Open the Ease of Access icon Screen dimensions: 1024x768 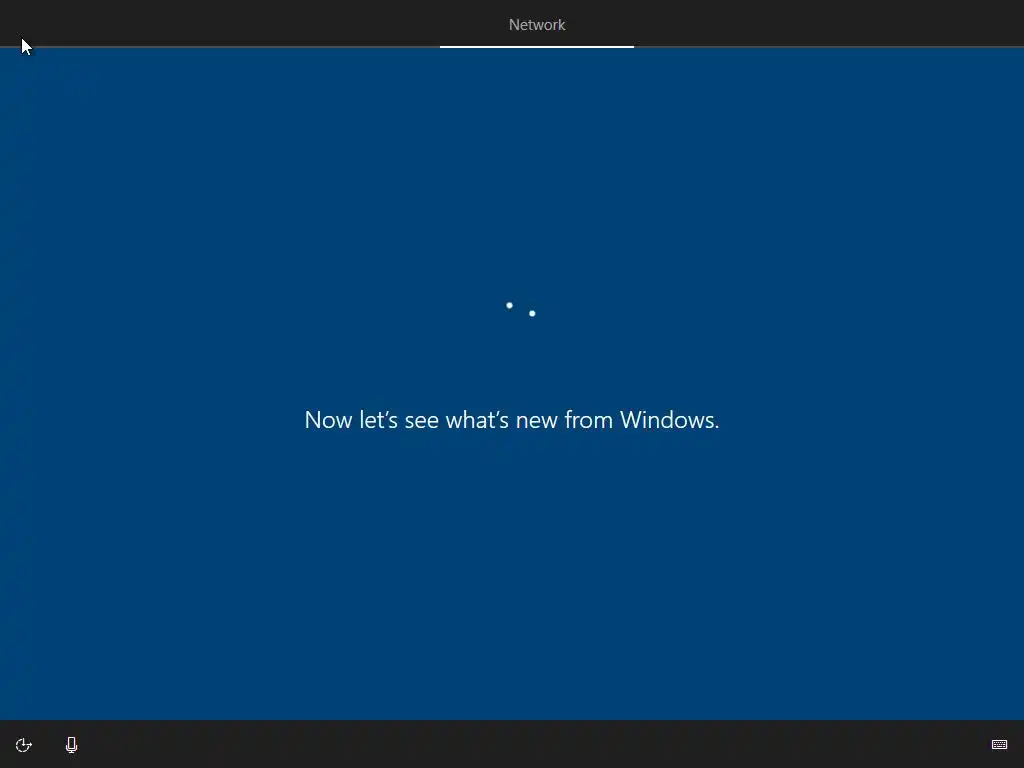pos(24,745)
